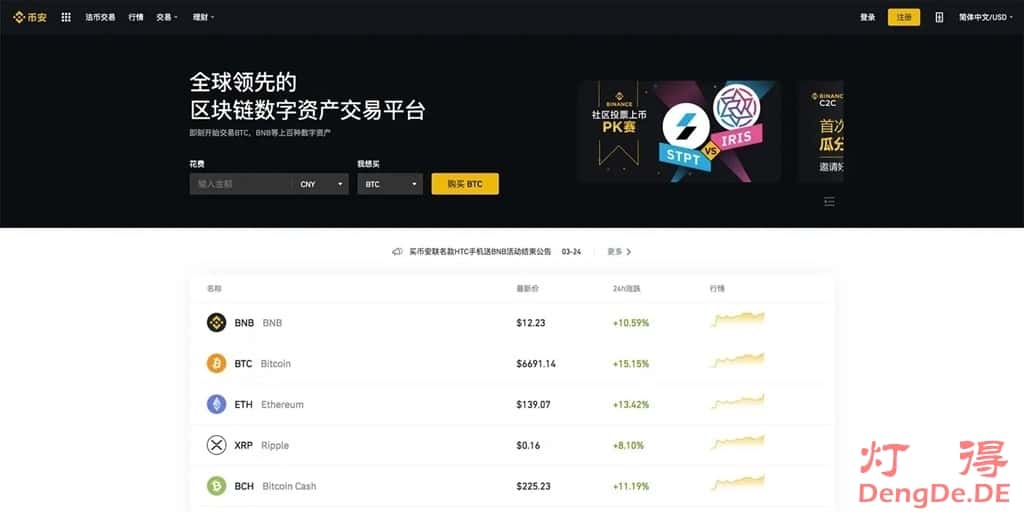Expand the BTC coin selection dropdown
Viewport: 1024px width, 512px height.
click(x=390, y=184)
